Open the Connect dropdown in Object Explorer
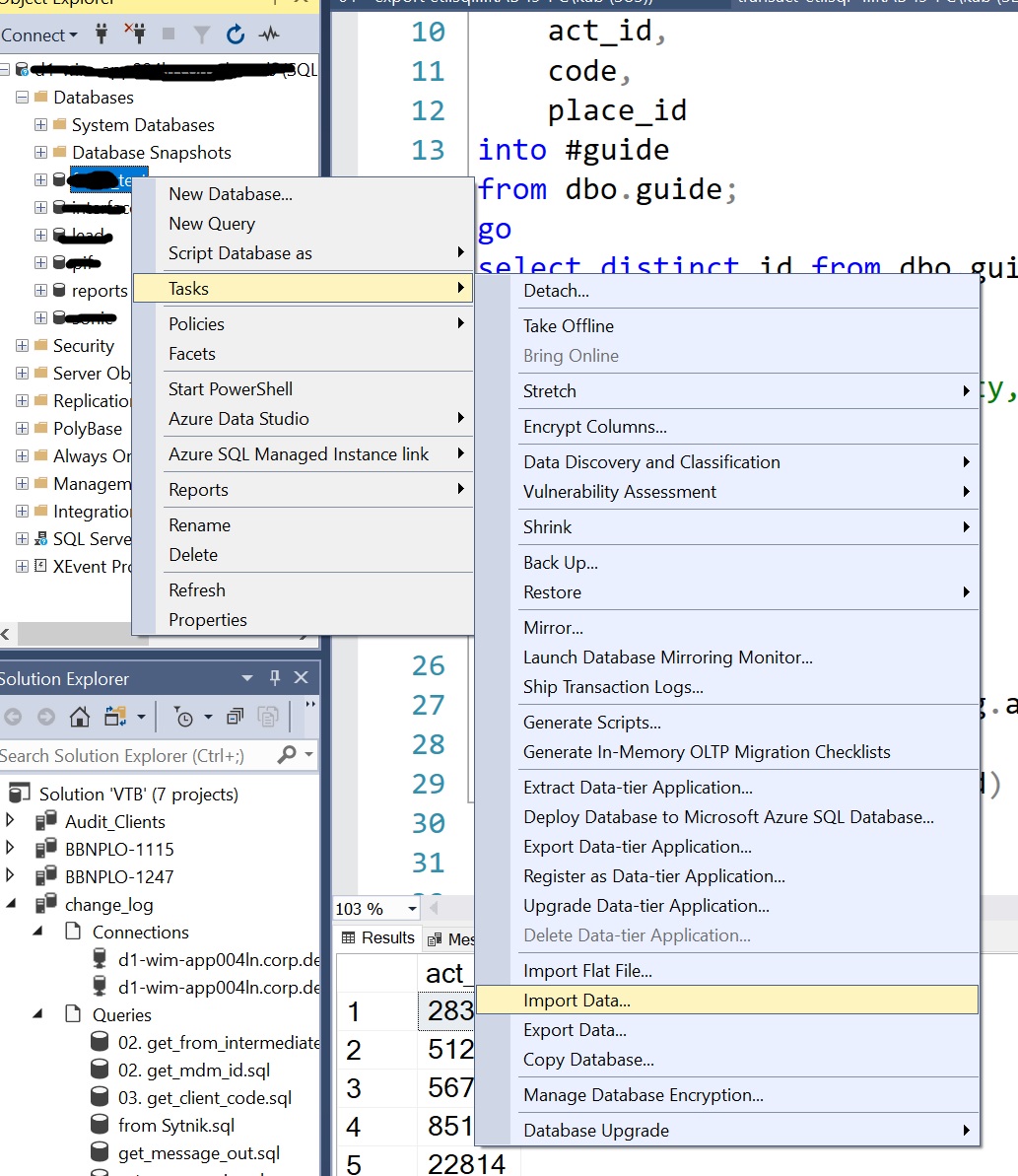This screenshot has height=1176, width=1018. point(39,35)
